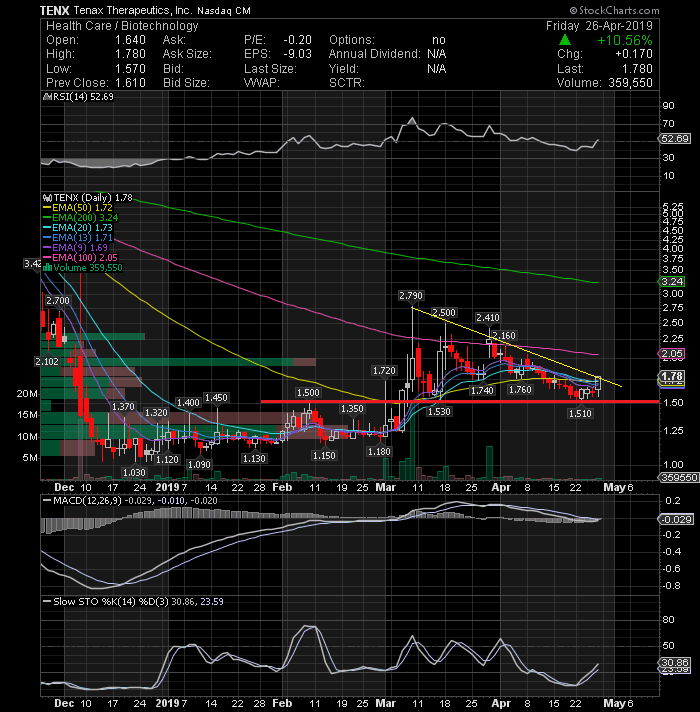Click the 359550 volume axis tag

(x=679, y=478)
